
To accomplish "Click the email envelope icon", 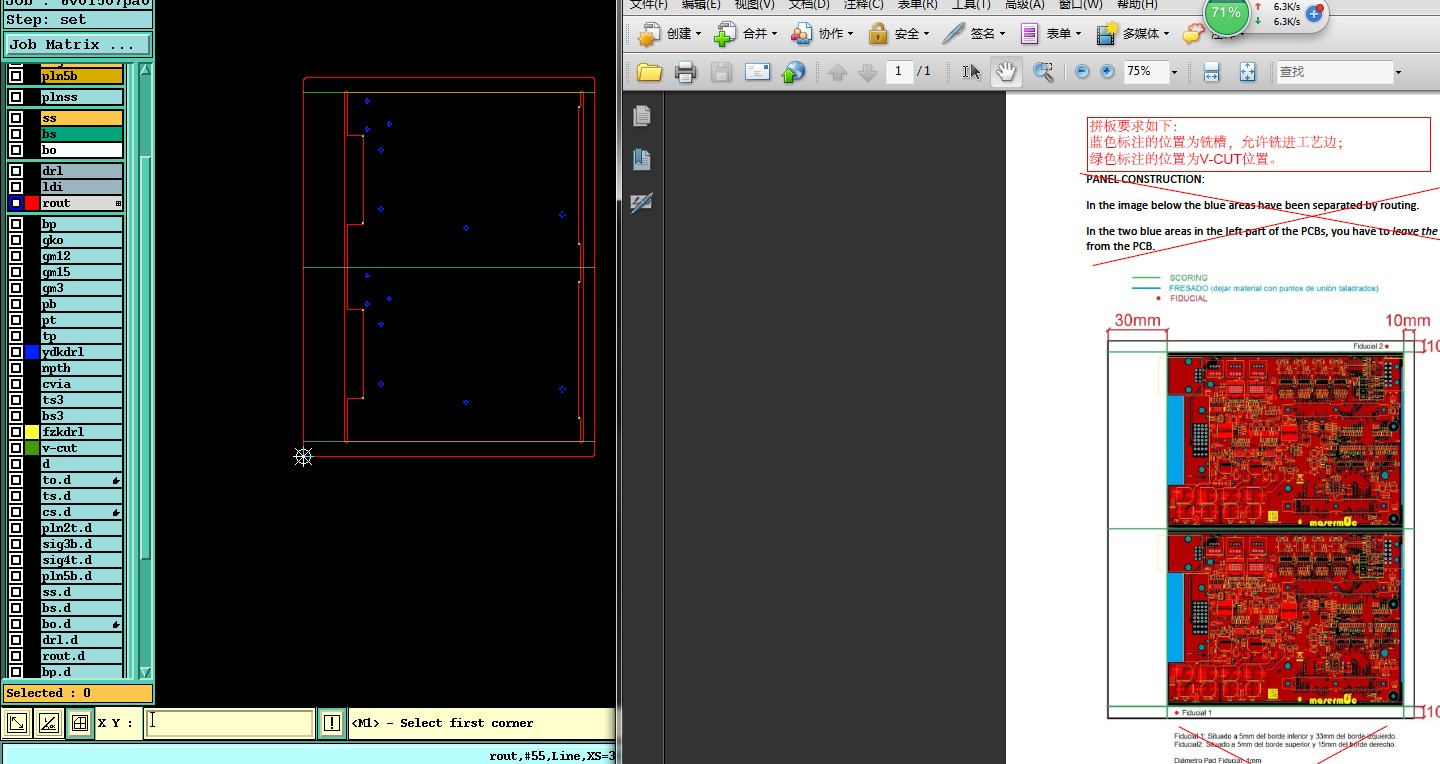I will 757,72.
